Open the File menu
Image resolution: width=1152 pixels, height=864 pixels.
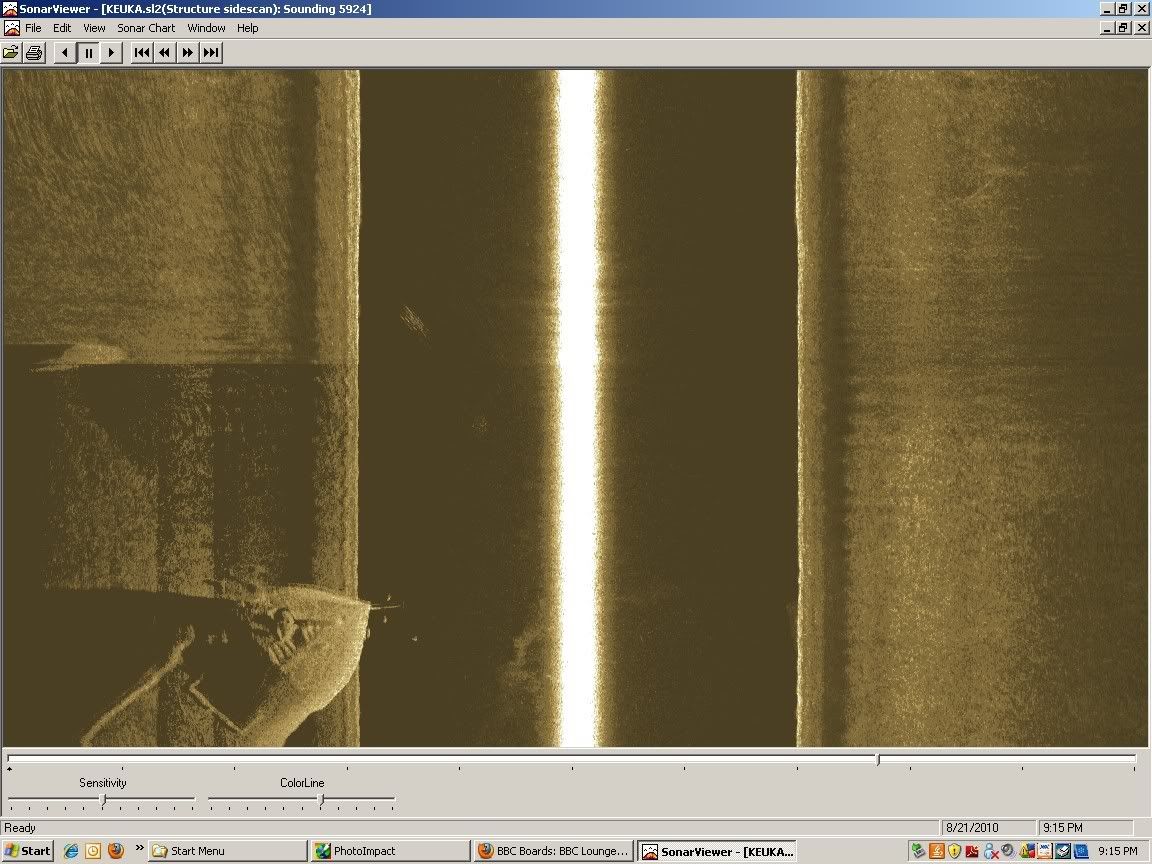click(x=33, y=28)
